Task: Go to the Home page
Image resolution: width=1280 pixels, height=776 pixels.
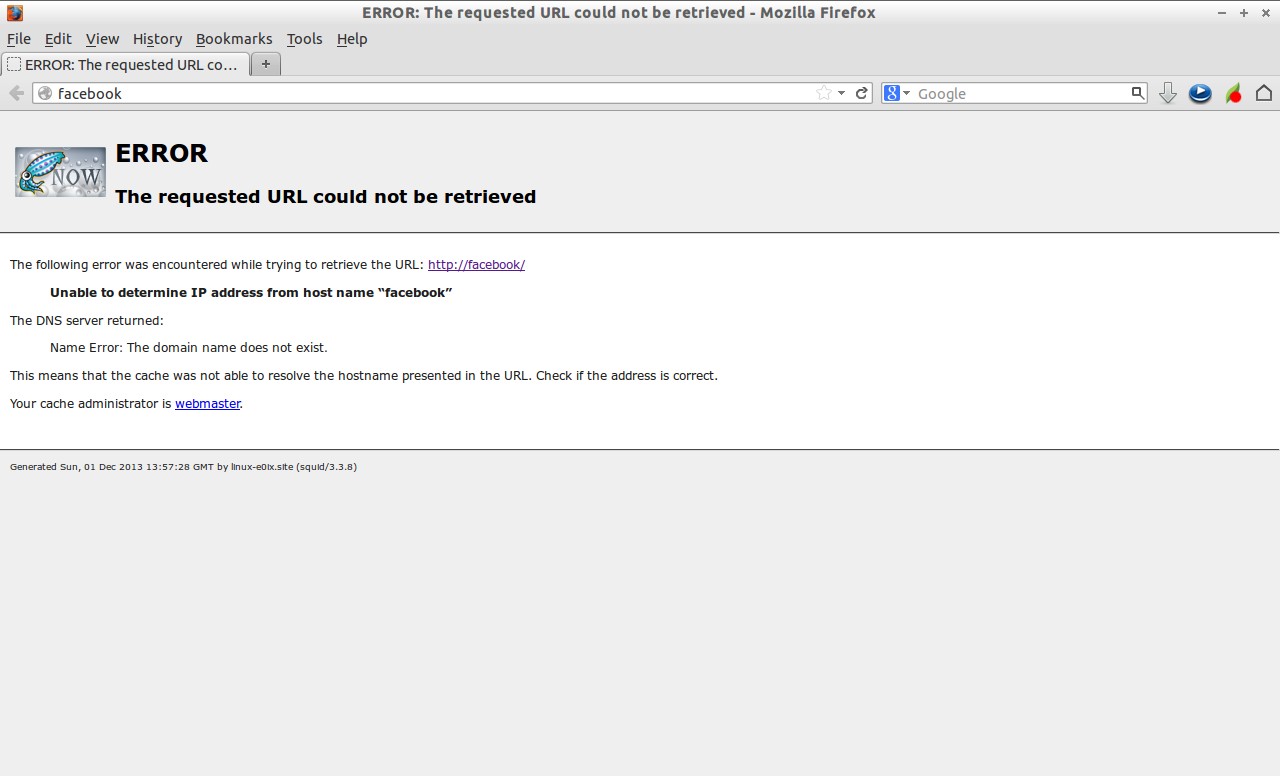Action: point(1264,93)
